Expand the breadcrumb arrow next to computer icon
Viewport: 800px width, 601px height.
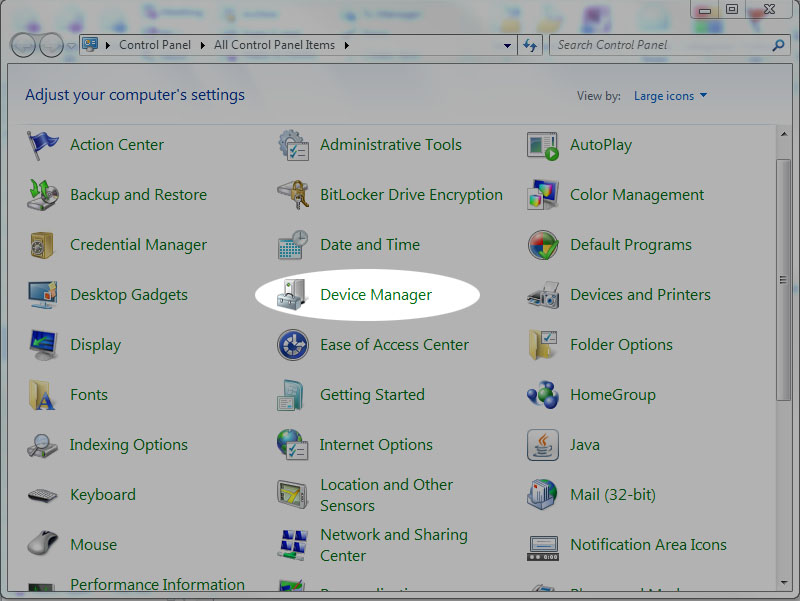[108, 45]
